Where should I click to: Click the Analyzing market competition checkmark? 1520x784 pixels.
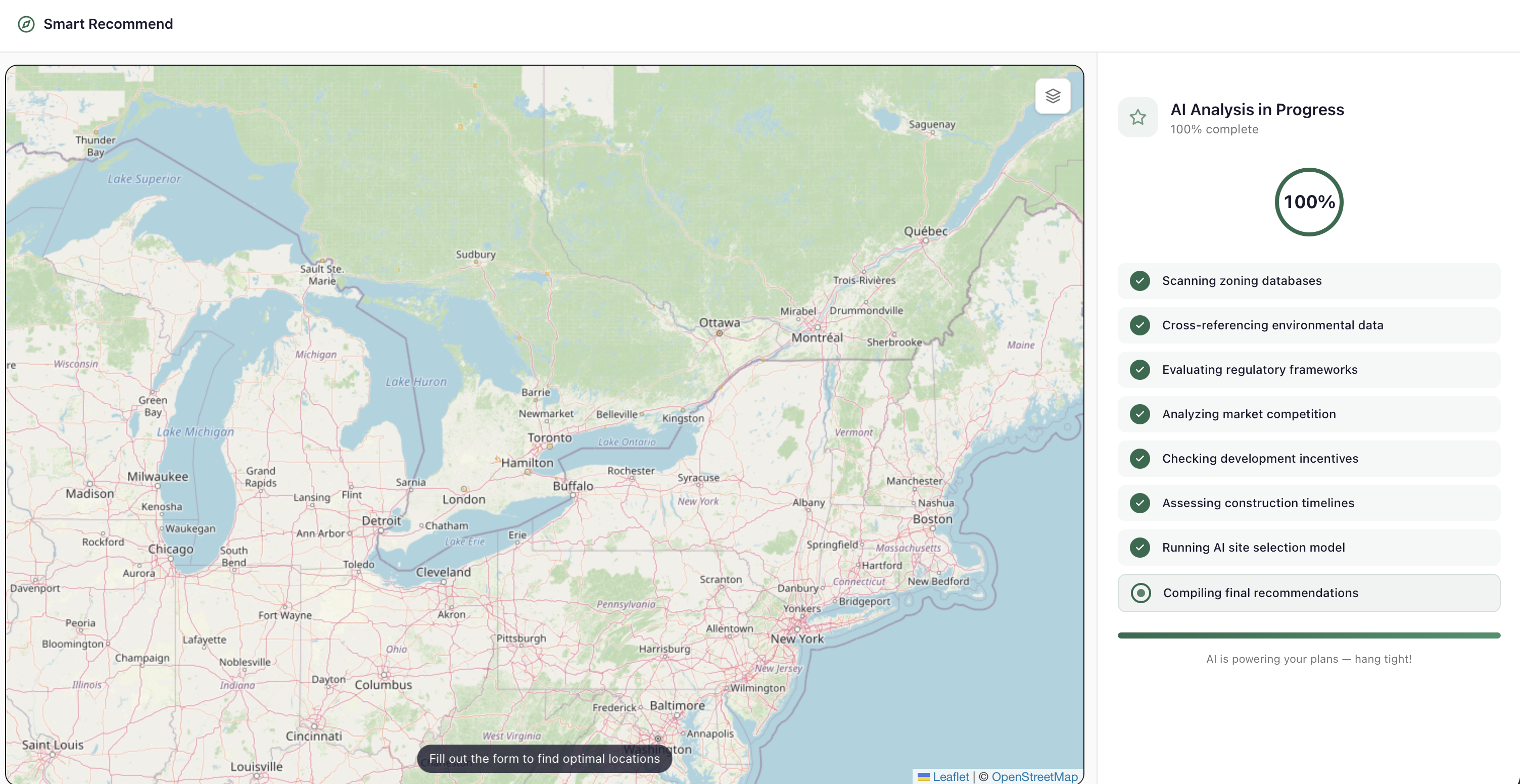[x=1140, y=414]
